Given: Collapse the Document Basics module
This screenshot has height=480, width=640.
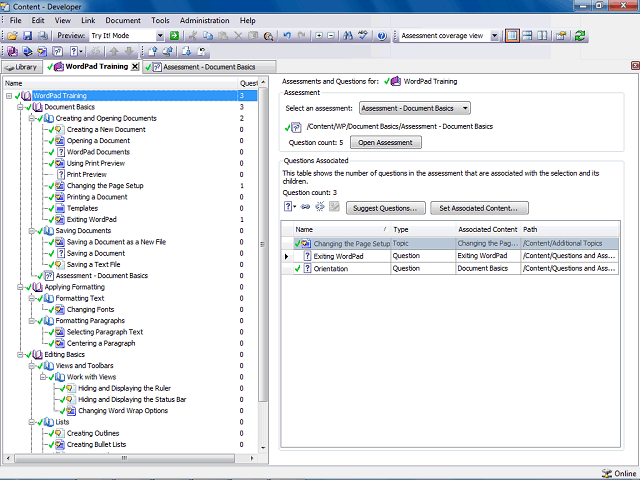Looking at the screenshot, I should point(20,107).
